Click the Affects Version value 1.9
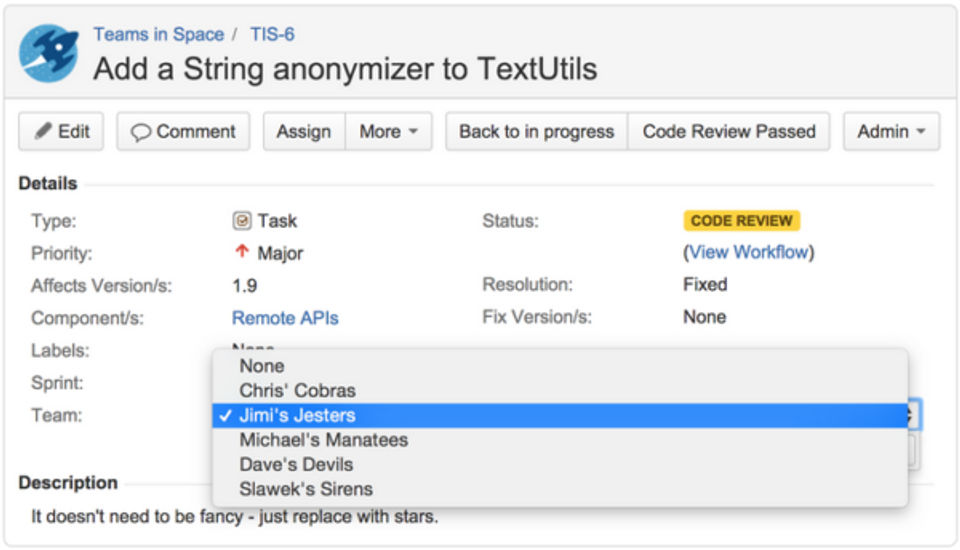 [244, 285]
